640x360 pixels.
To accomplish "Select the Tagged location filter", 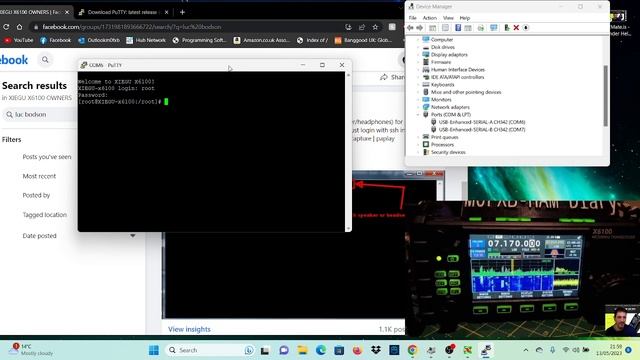I will (x=44, y=215).
